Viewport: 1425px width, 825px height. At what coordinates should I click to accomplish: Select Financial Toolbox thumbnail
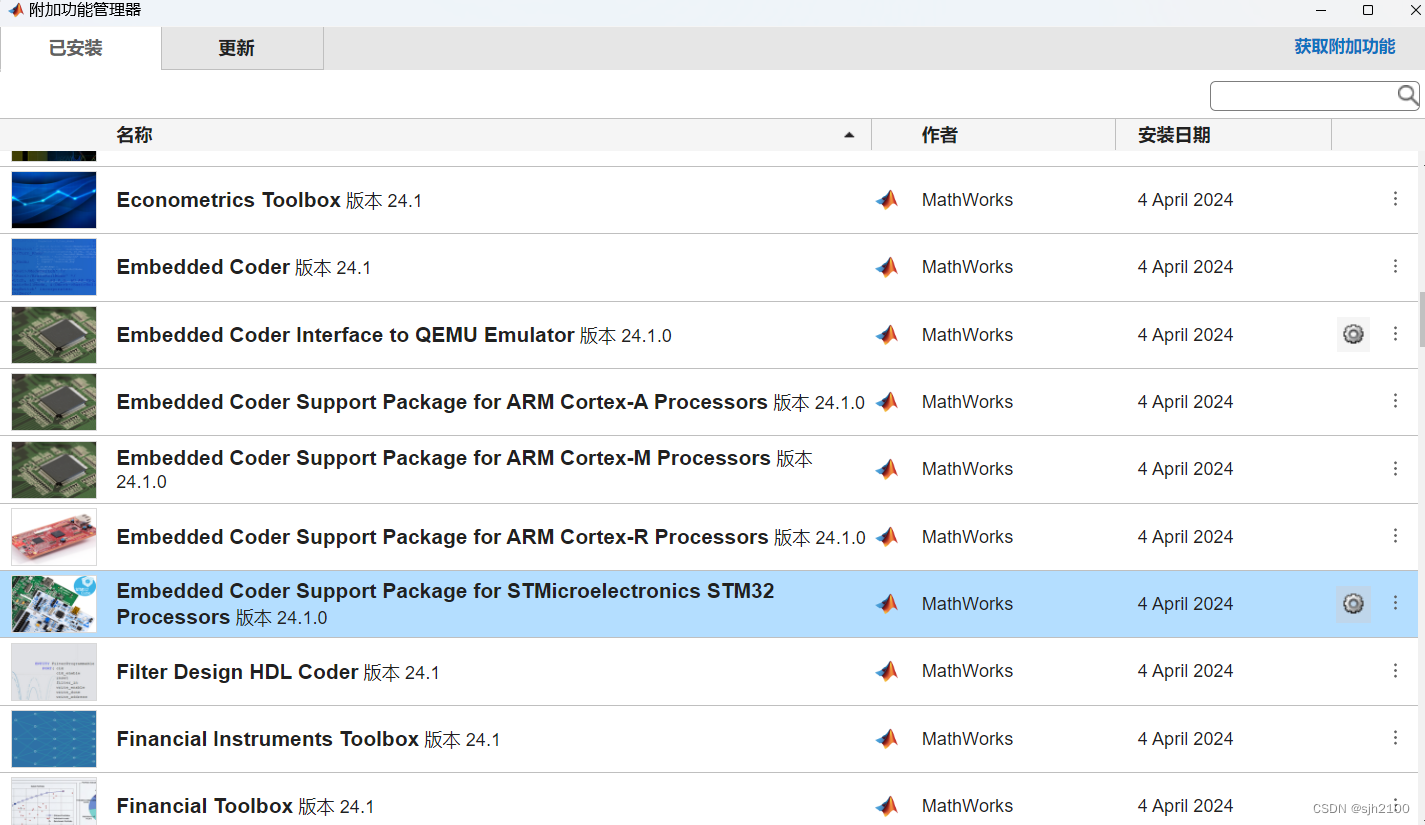click(54, 802)
